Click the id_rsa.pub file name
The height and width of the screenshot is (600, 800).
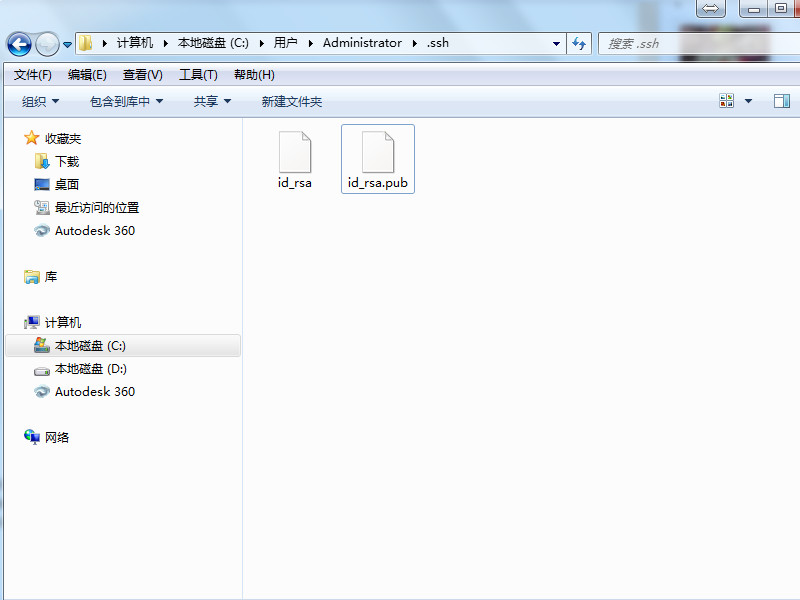378,183
